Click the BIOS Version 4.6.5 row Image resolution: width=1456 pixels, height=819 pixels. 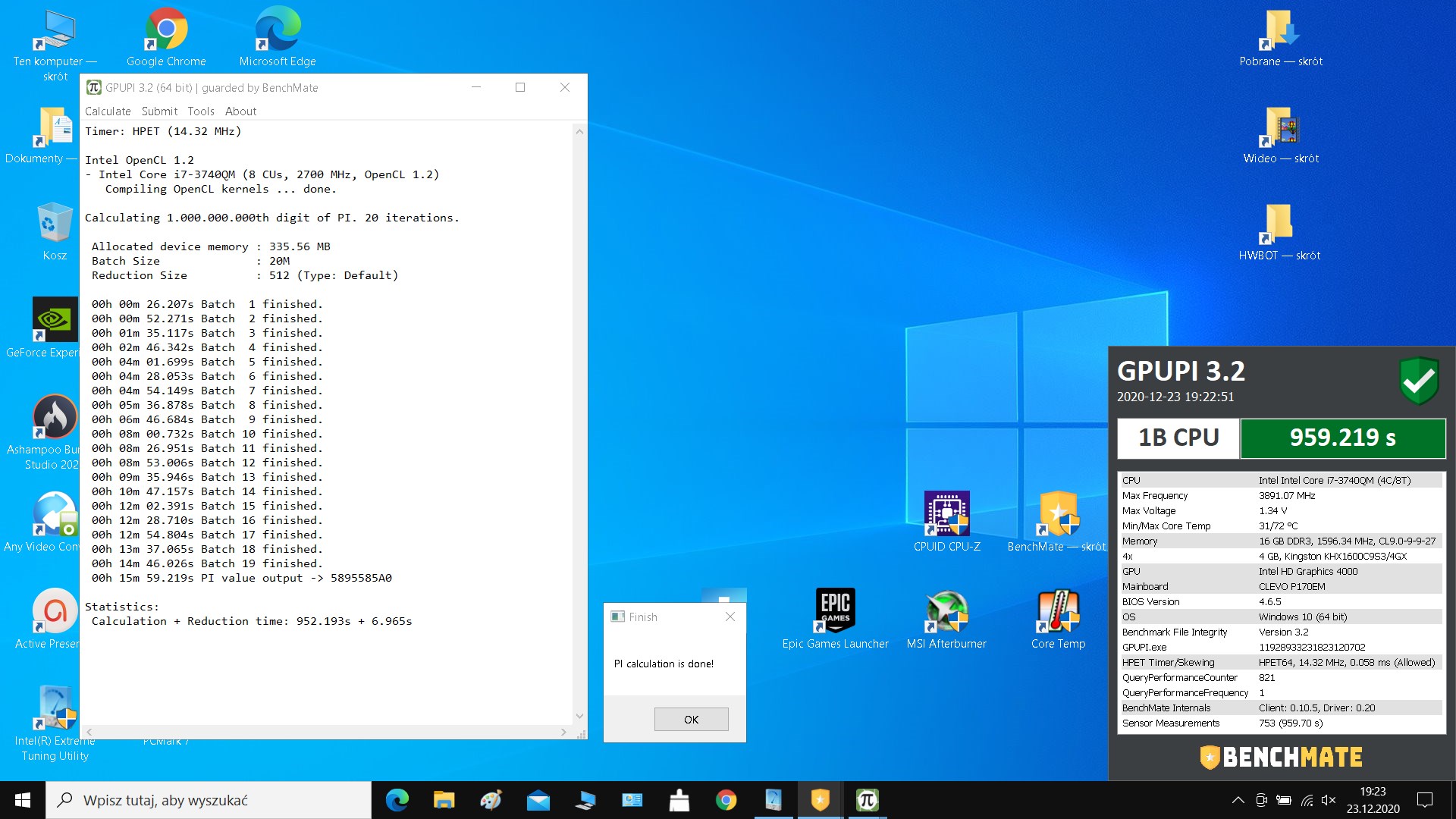coord(1281,601)
